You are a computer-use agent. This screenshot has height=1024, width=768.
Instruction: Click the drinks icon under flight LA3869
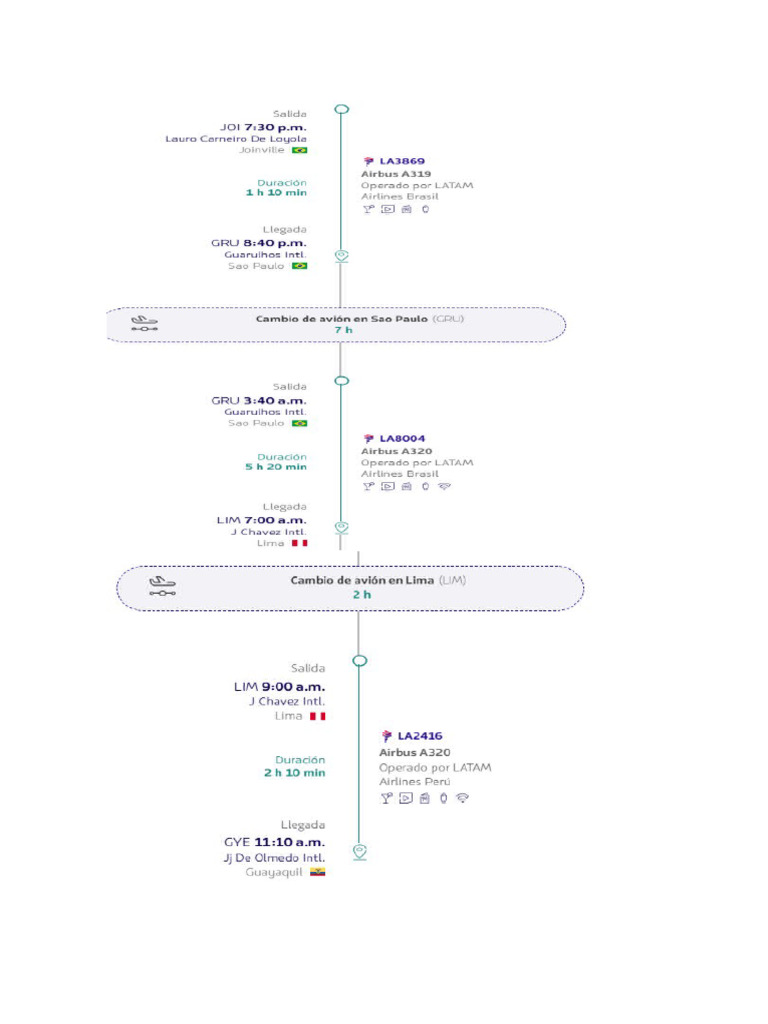(x=367, y=209)
